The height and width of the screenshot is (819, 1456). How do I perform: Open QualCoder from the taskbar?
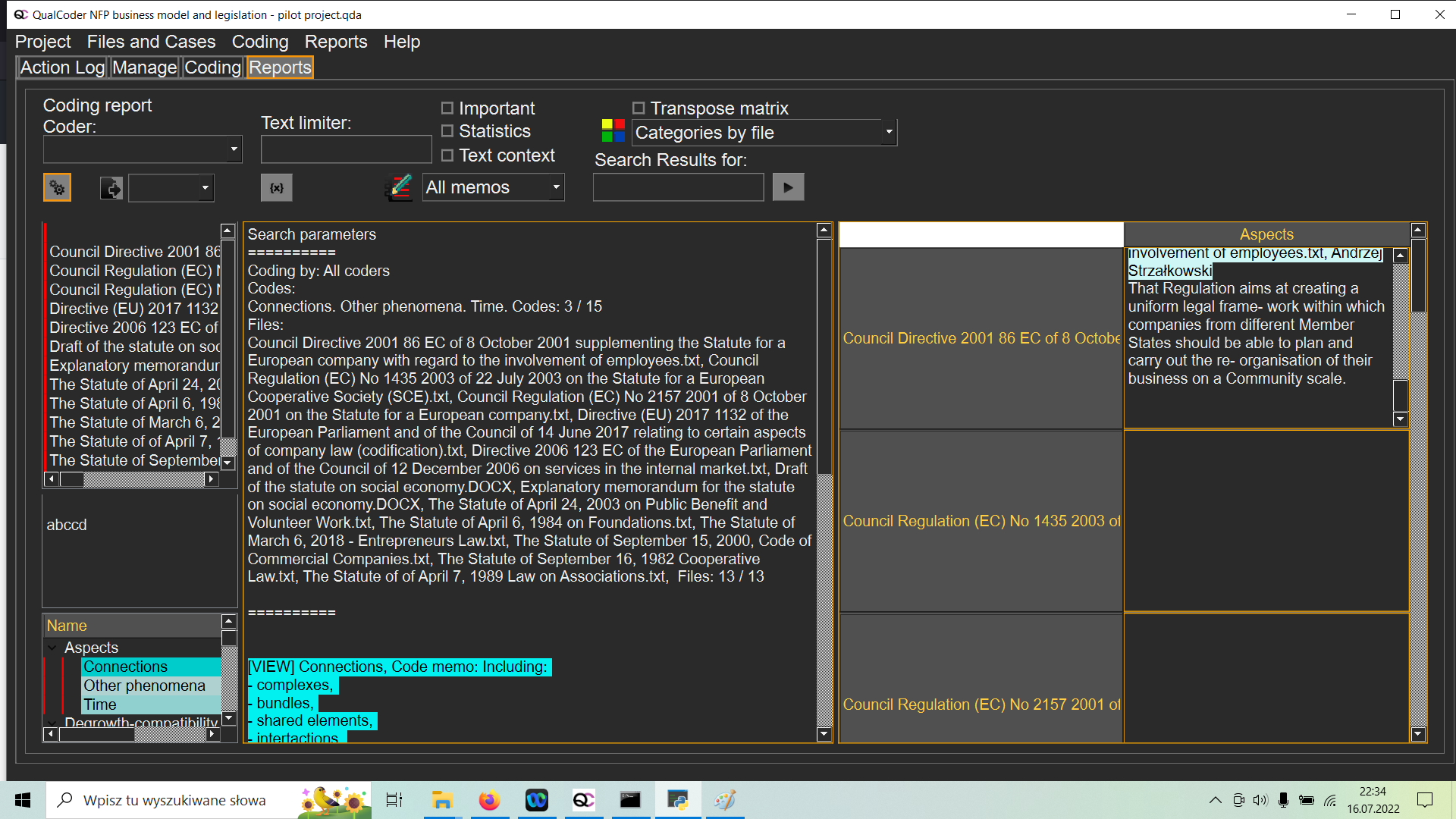582,800
